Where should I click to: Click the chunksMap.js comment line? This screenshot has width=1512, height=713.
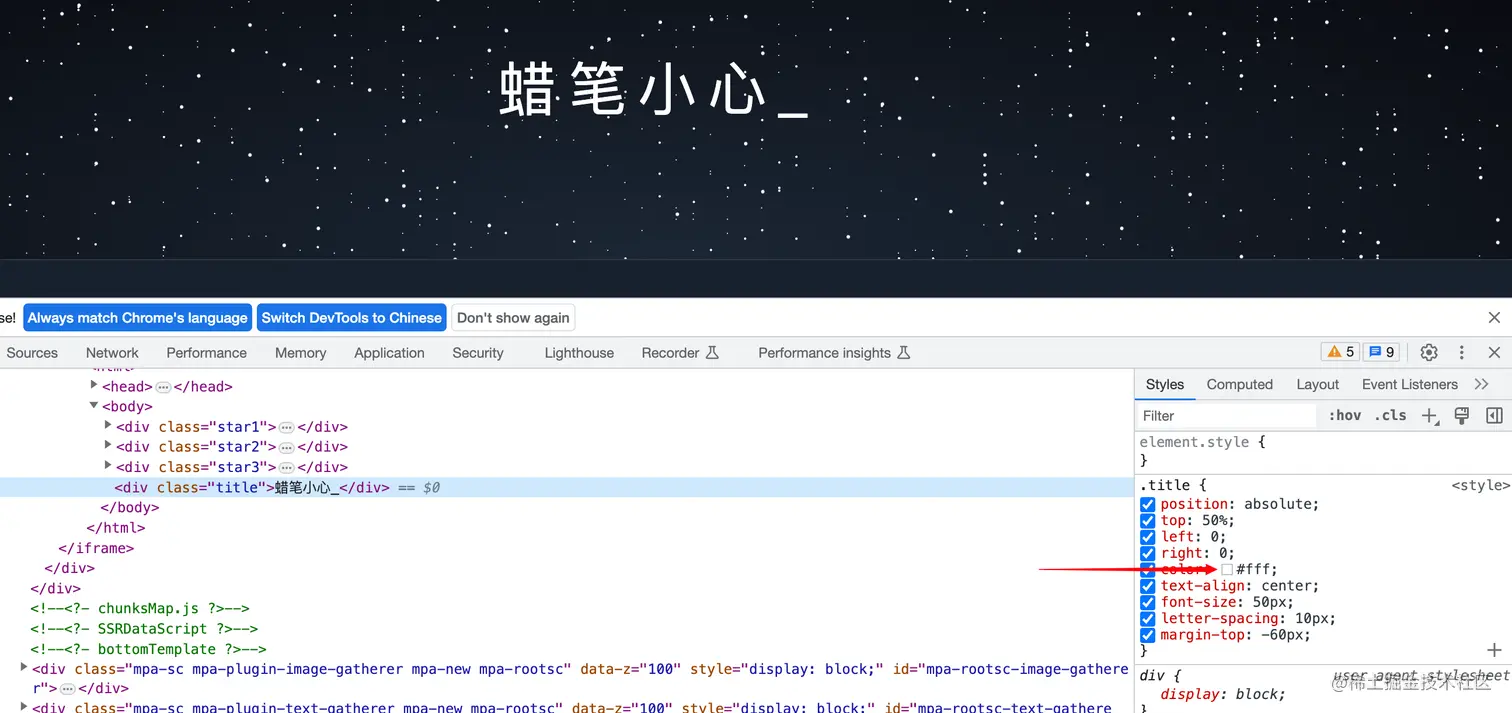click(139, 608)
